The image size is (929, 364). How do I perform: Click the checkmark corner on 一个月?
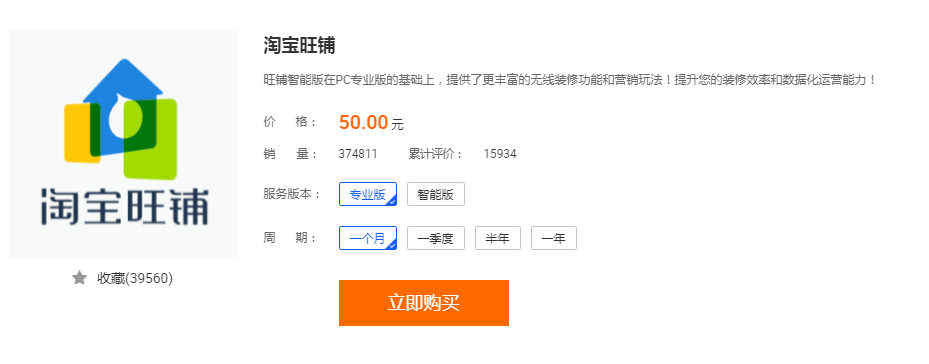click(x=392, y=245)
